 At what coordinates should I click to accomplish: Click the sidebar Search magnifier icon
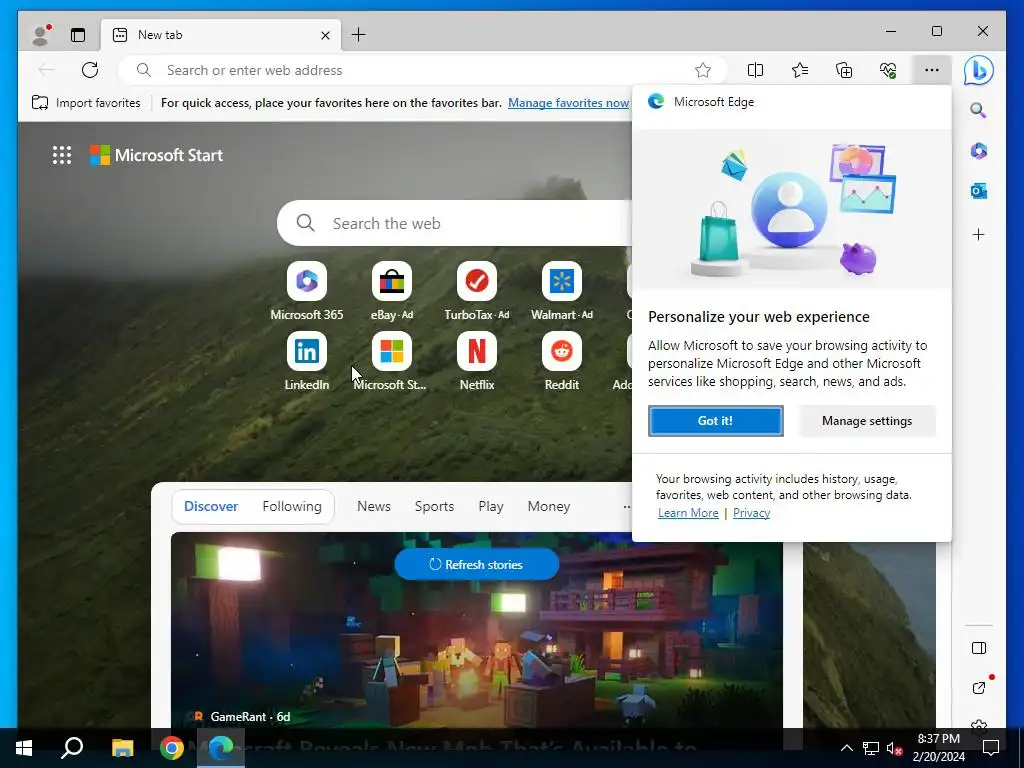tap(978, 110)
